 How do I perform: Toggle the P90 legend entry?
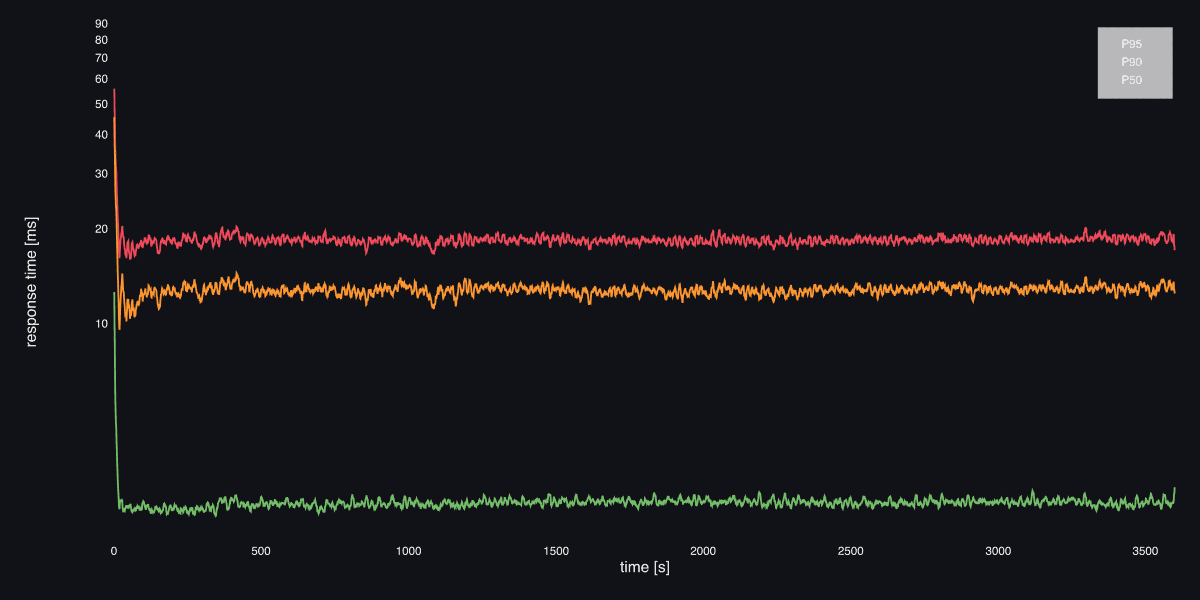coord(1132,62)
